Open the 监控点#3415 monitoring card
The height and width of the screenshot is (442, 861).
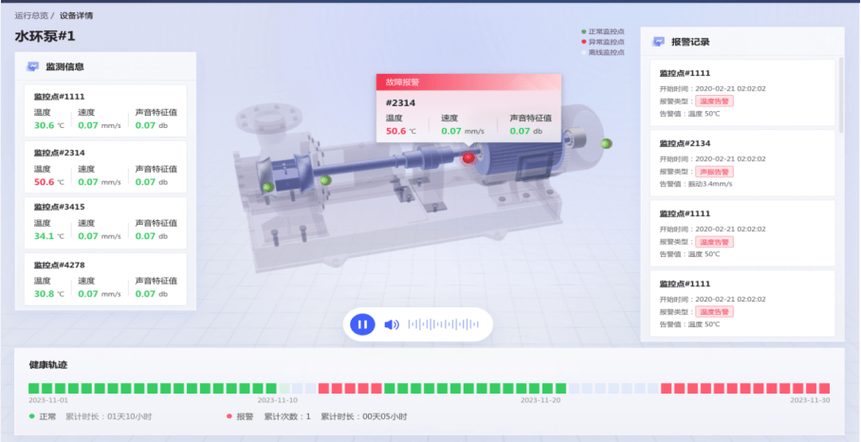tap(105, 222)
